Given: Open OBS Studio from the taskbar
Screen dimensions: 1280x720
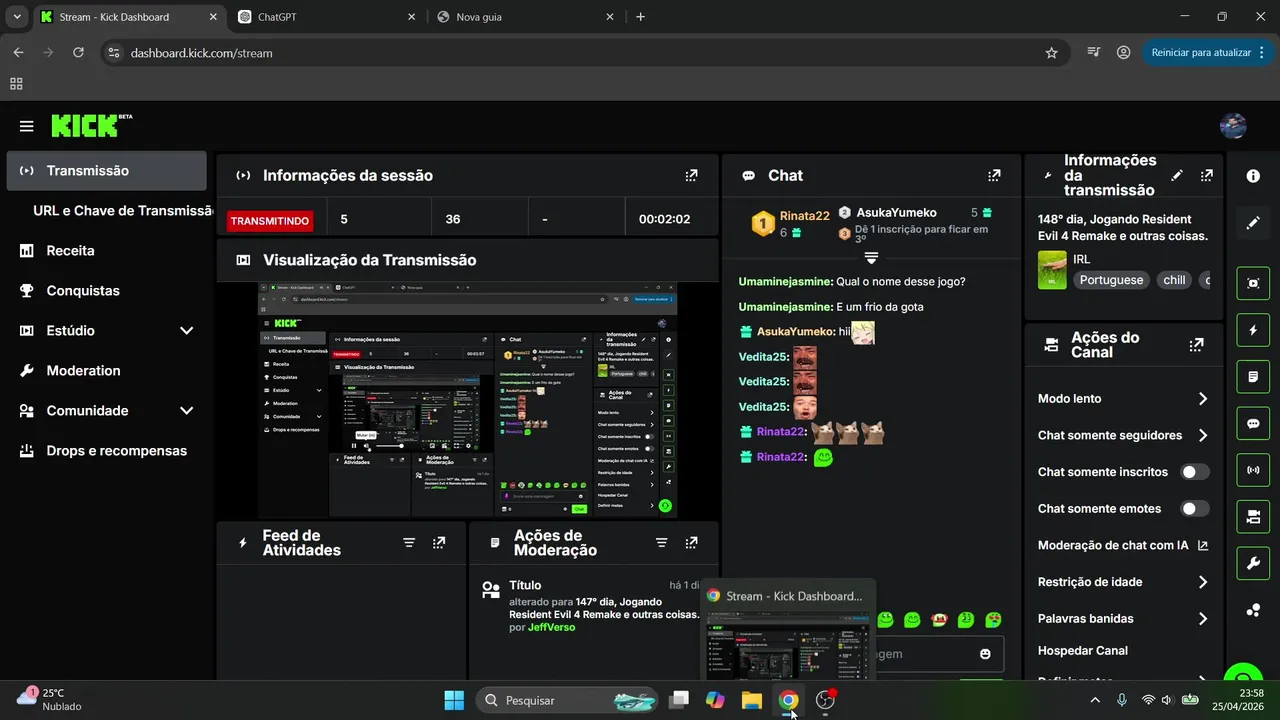Looking at the screenshot, I should (x=825, y=700).
